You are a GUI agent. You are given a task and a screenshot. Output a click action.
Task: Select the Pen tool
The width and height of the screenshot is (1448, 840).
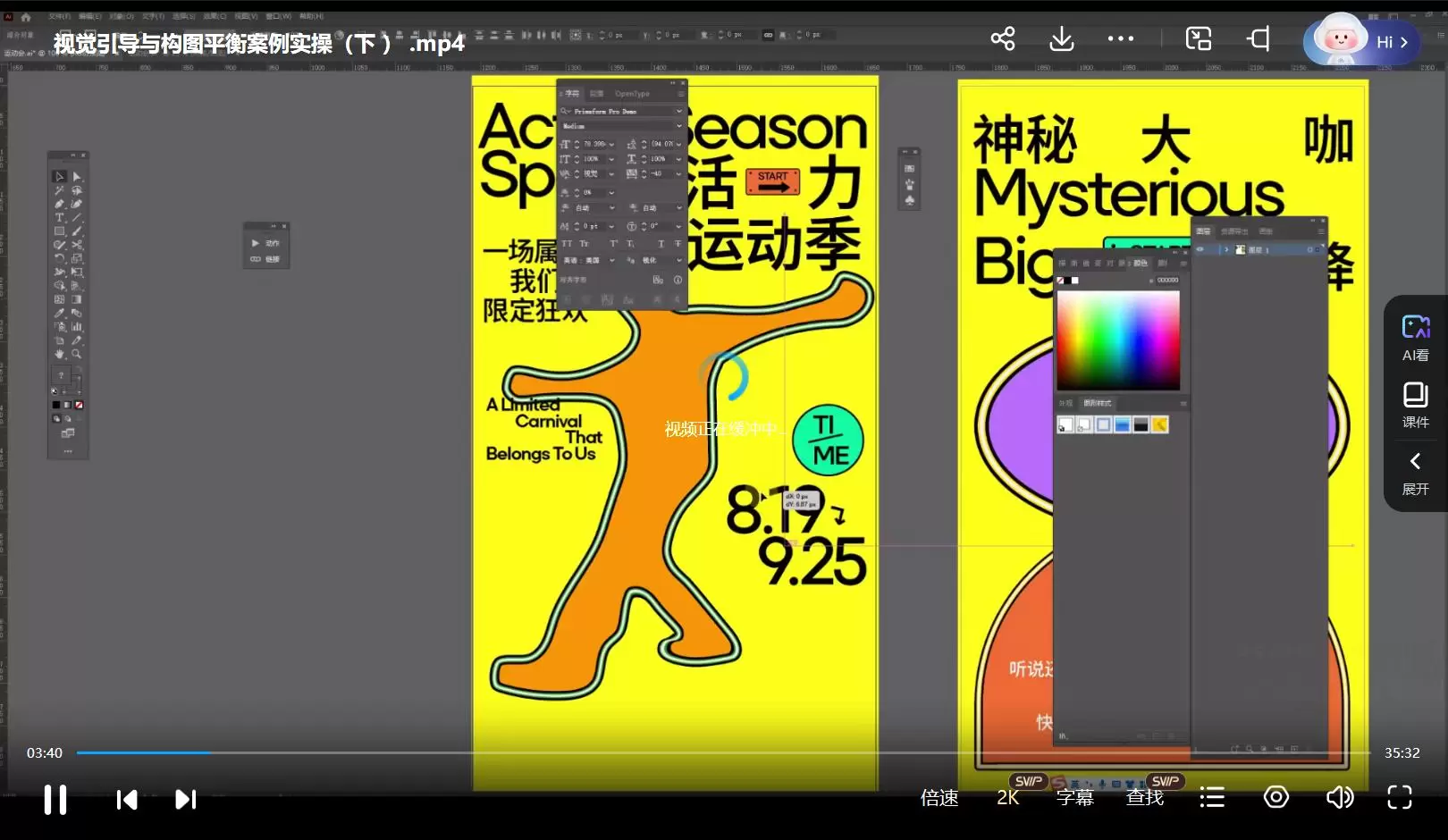[59, 204]
